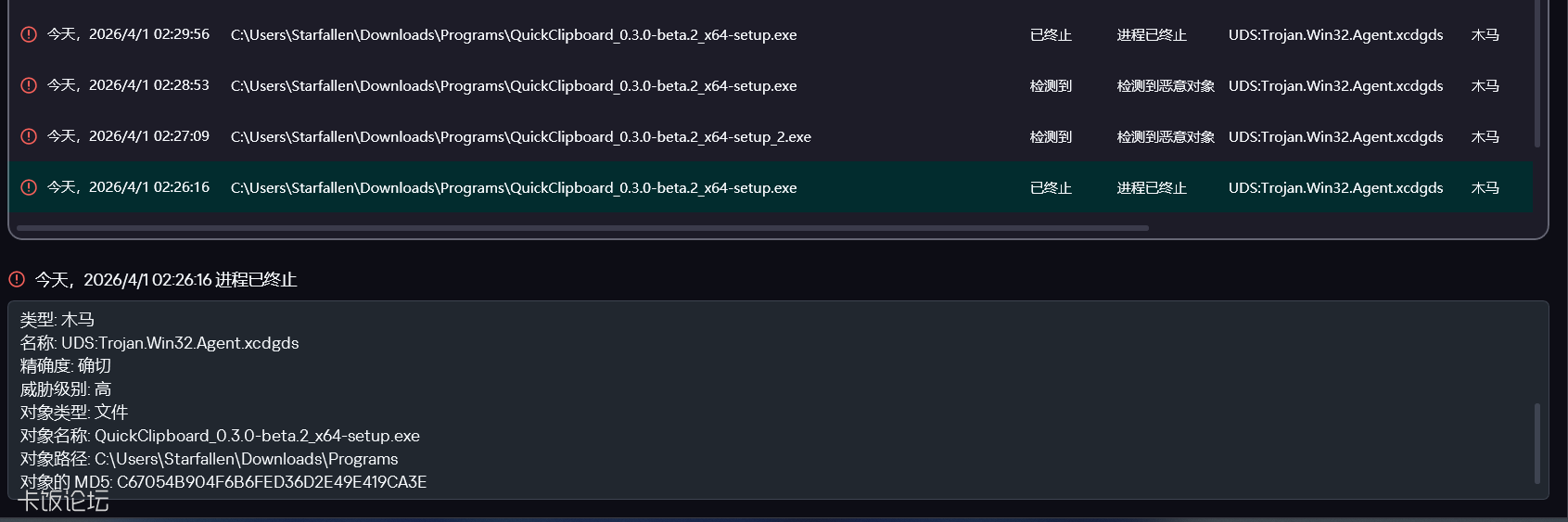Click the 检测到 status in the 02:28:53 row

pos(1051,86)
